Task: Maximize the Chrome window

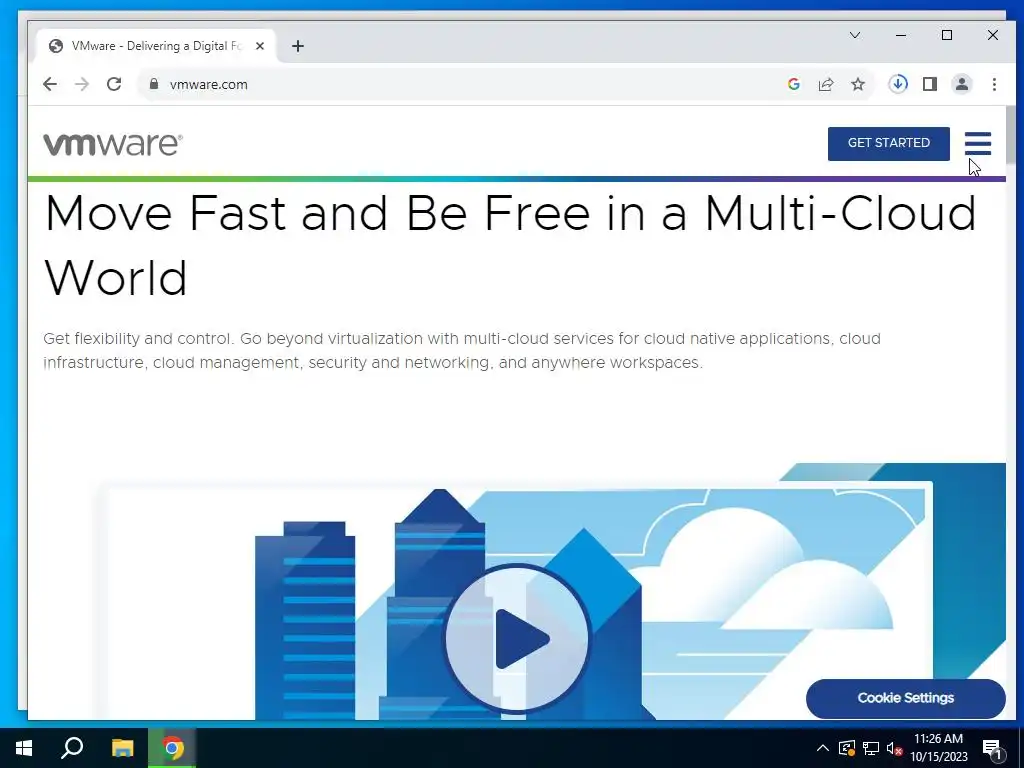Action: [x=946, y=35]
